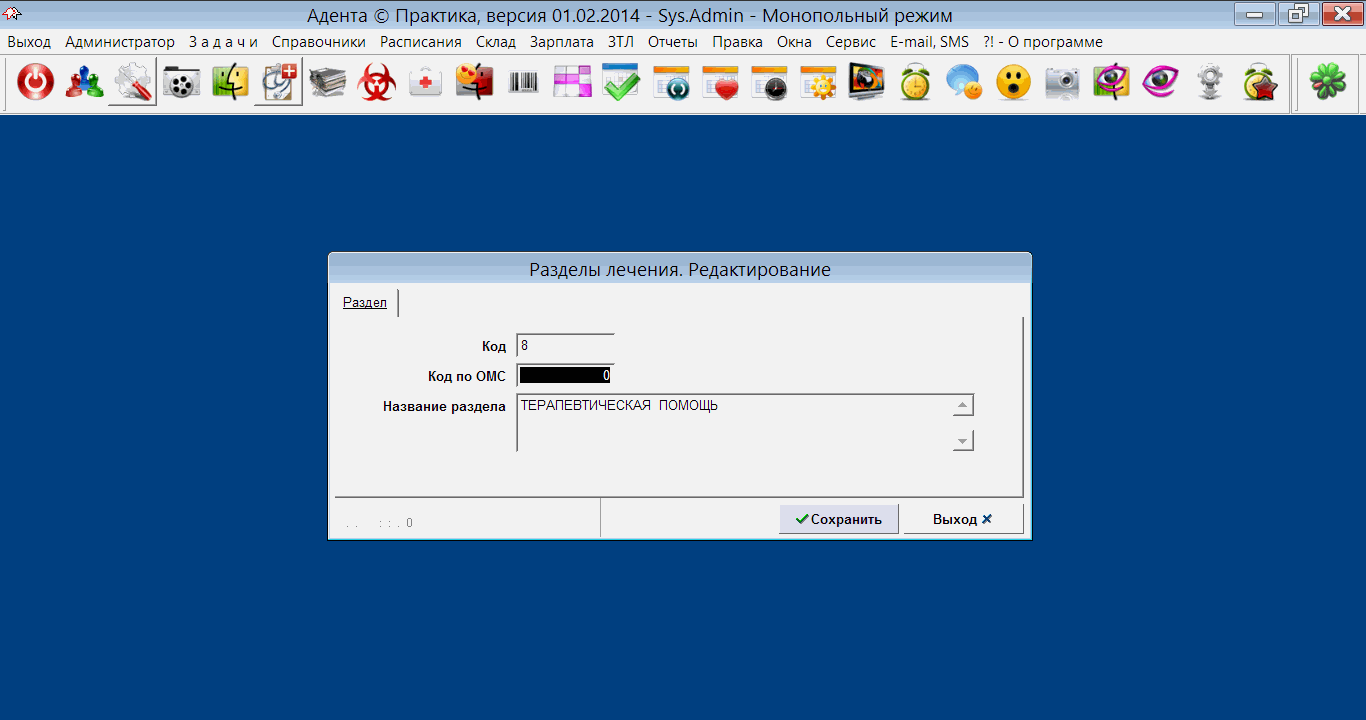Open the red biohazard symbol tool
The width and height of the screenshot is (1366, 720).
pyautogui.click(x=377, y=83)
